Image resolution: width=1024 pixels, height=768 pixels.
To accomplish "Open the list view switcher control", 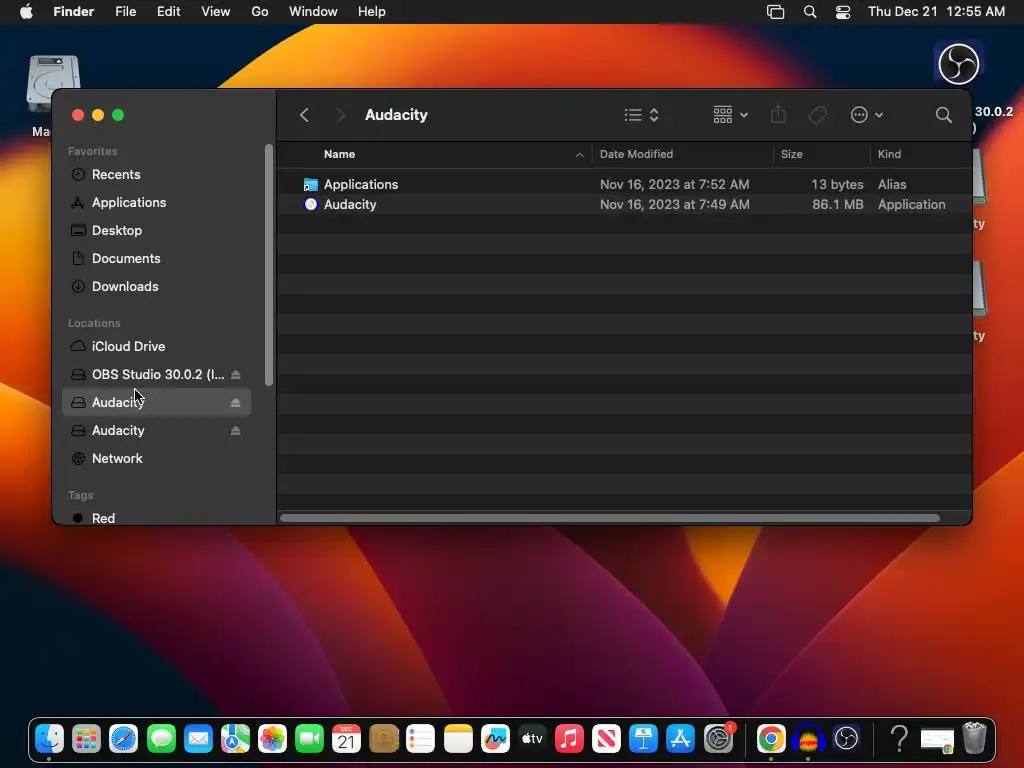I will coord(641,115).
